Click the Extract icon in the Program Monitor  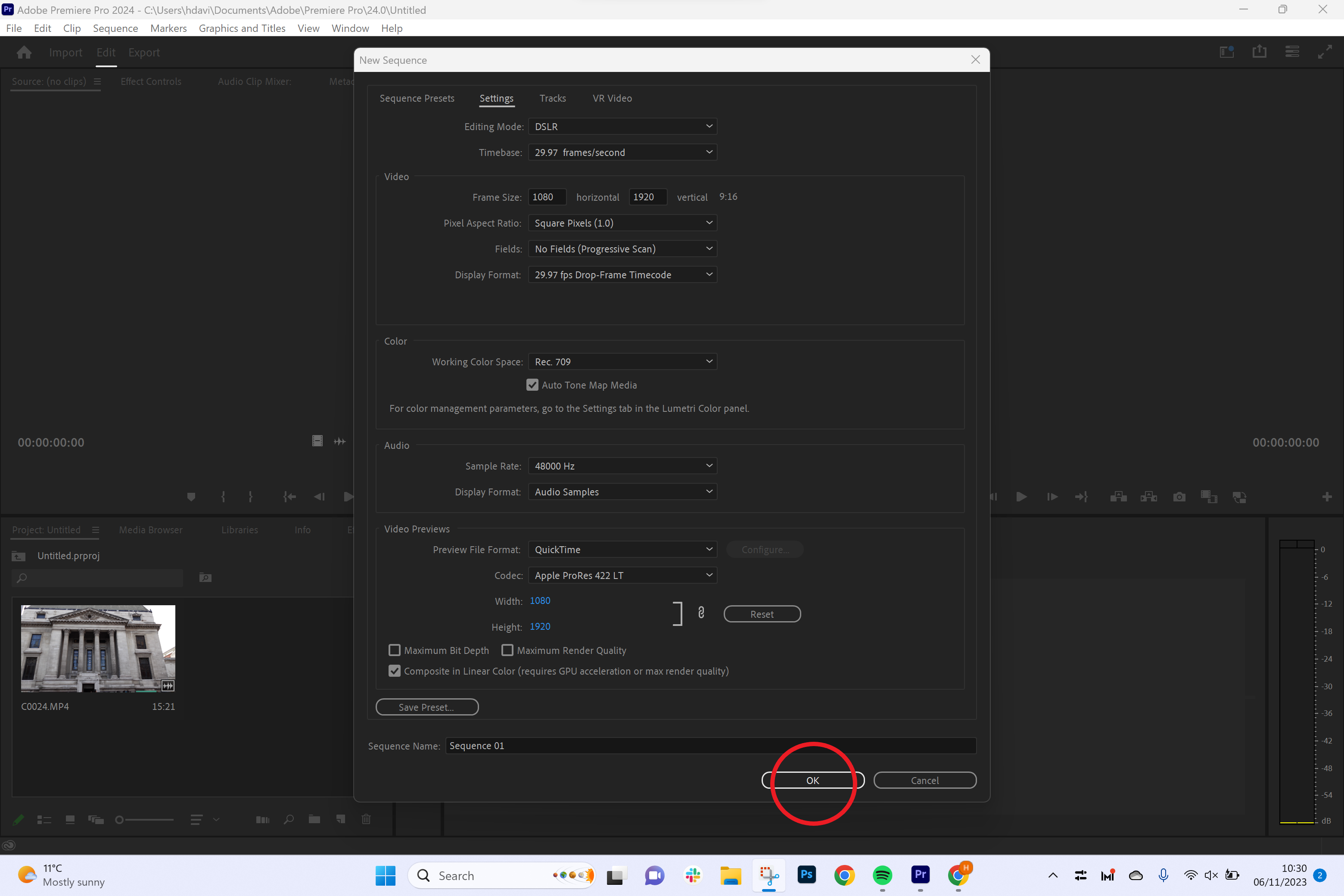pyautogui.click(x=1149, y=497)
